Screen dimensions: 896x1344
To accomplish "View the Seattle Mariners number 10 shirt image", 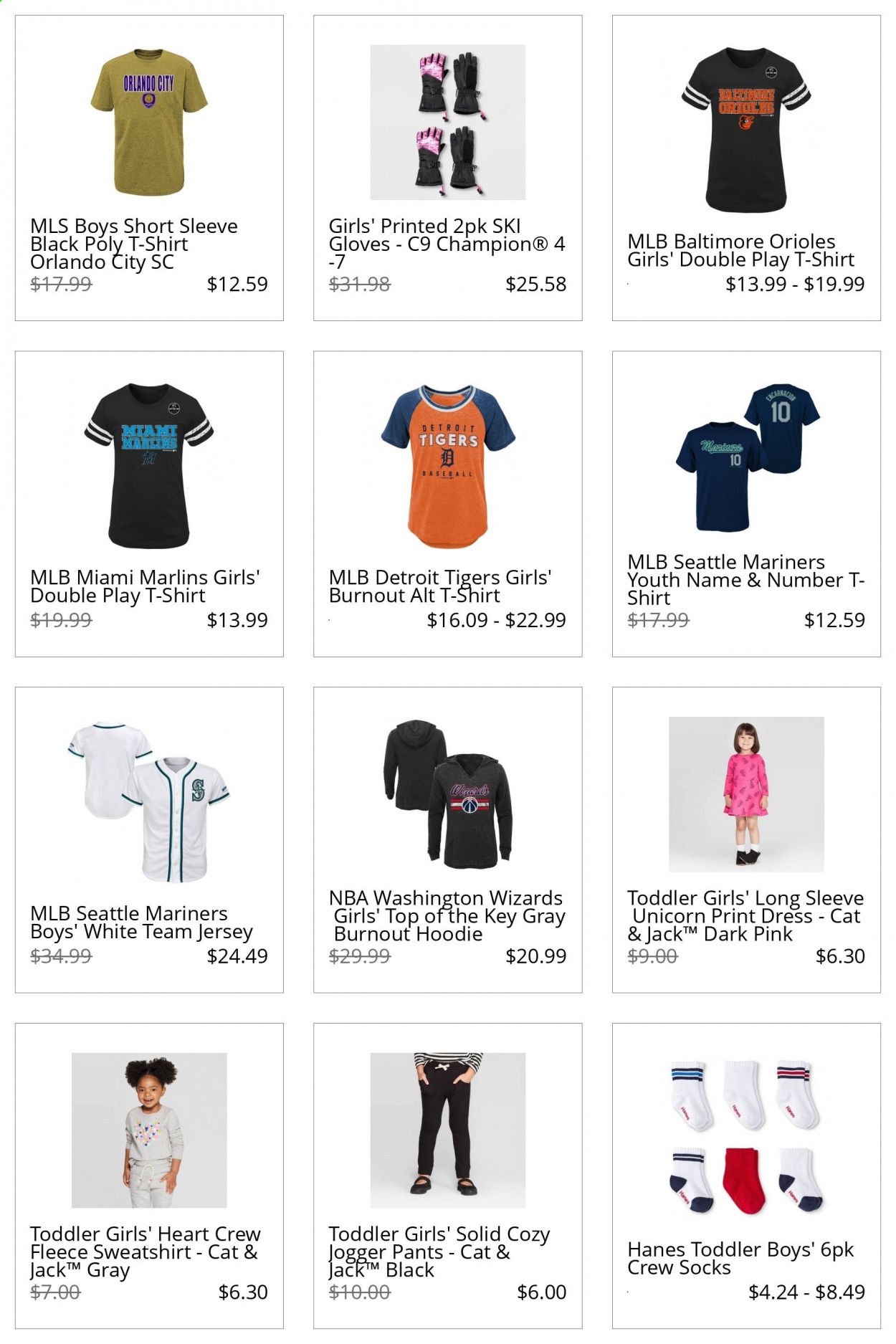I will (x=746, y=458).
